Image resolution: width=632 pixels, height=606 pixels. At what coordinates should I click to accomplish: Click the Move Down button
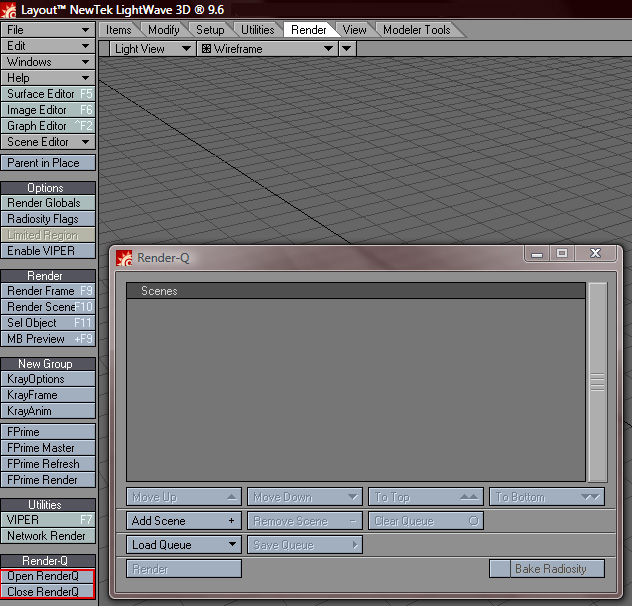[x=305, y=497]
